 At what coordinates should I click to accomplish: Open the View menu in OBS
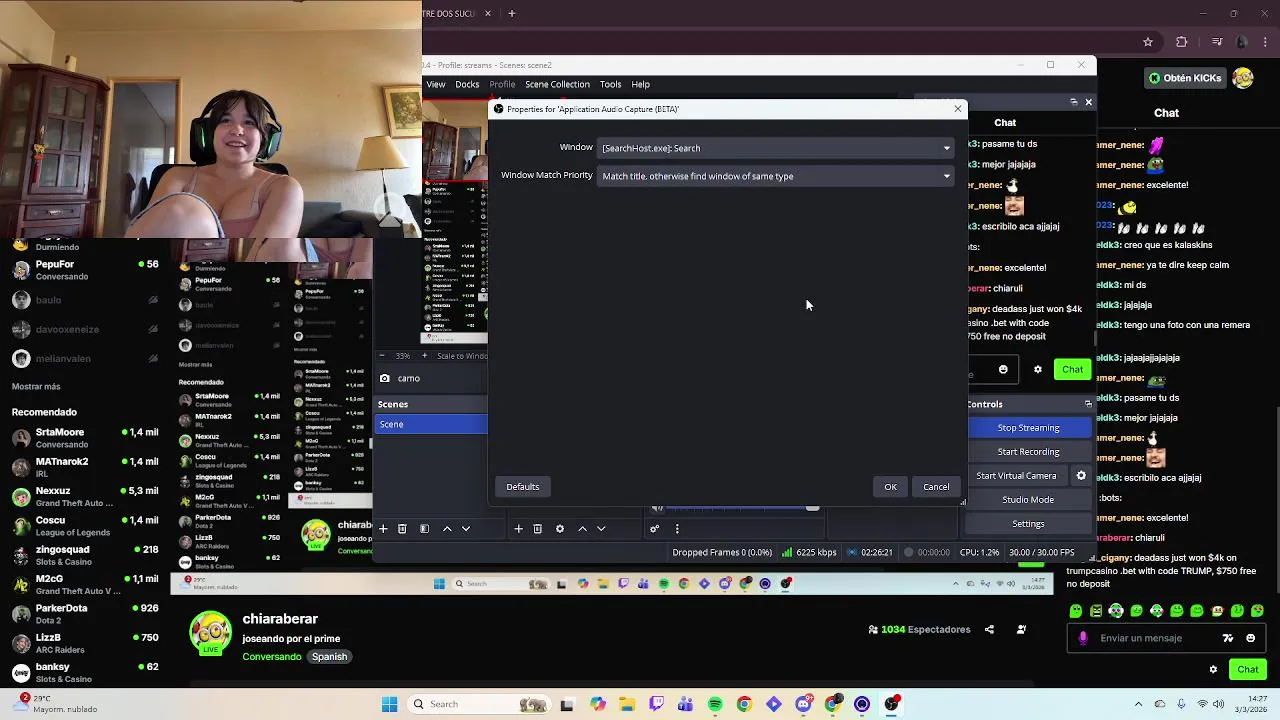[x=436, y=84]
